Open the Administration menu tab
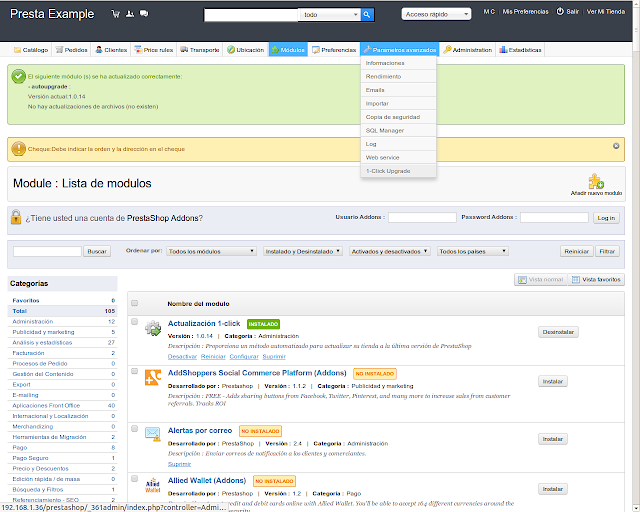Screen dimensions: 640x512 pyautogui.click(x=468, y=50)
